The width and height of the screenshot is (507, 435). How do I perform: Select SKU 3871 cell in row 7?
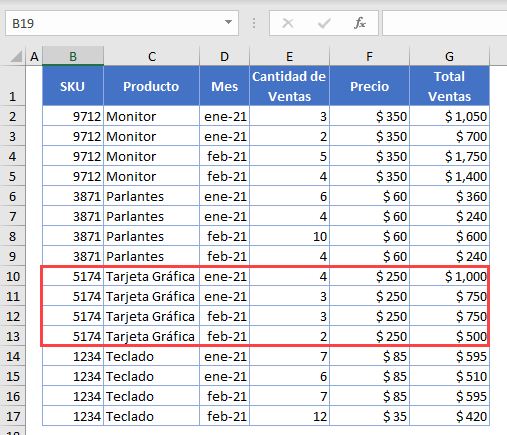pyautogui.click(x=73, y=216)
